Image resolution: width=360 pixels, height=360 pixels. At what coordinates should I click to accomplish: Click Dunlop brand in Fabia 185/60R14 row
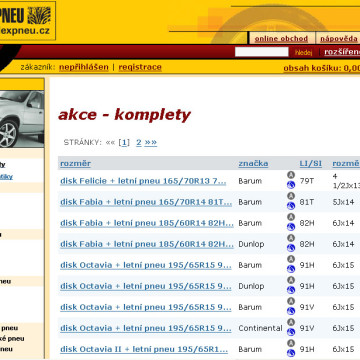pyautogui.click(x=251, y=244)
